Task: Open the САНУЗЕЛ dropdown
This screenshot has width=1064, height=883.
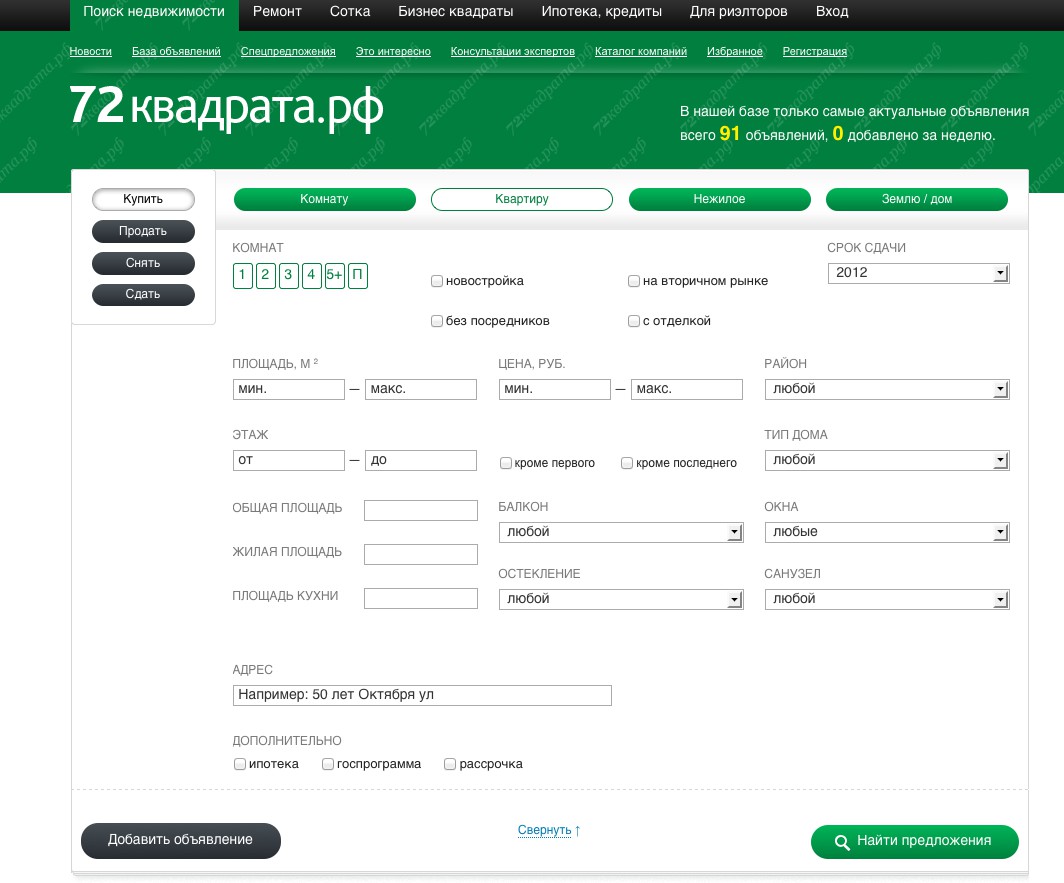Action: coord(887,599)
